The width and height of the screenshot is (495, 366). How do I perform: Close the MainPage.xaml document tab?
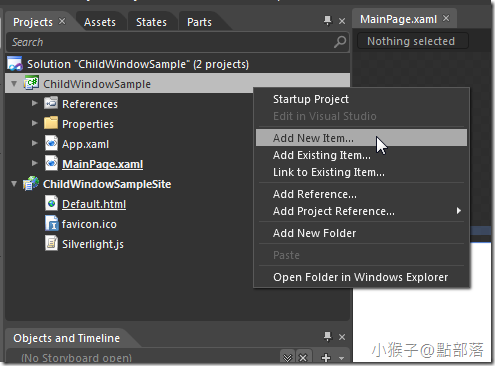coord(446,18)
